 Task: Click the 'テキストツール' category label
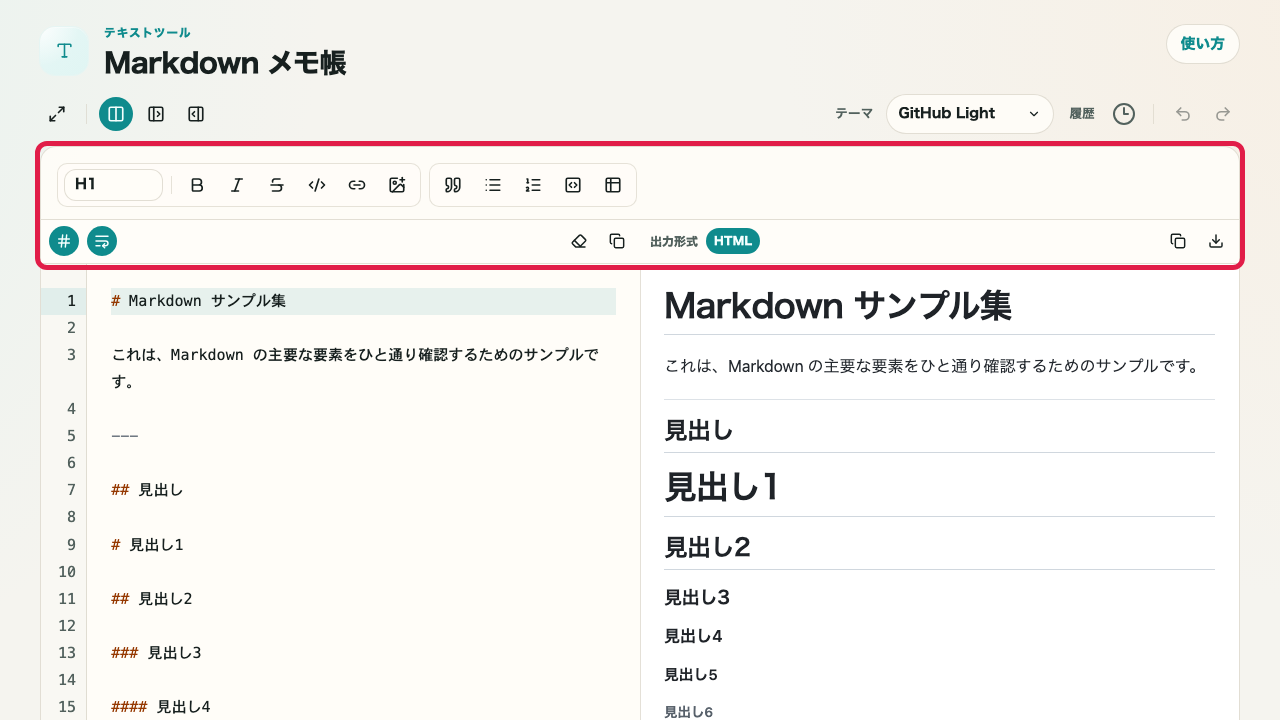(x=147, y=33)
